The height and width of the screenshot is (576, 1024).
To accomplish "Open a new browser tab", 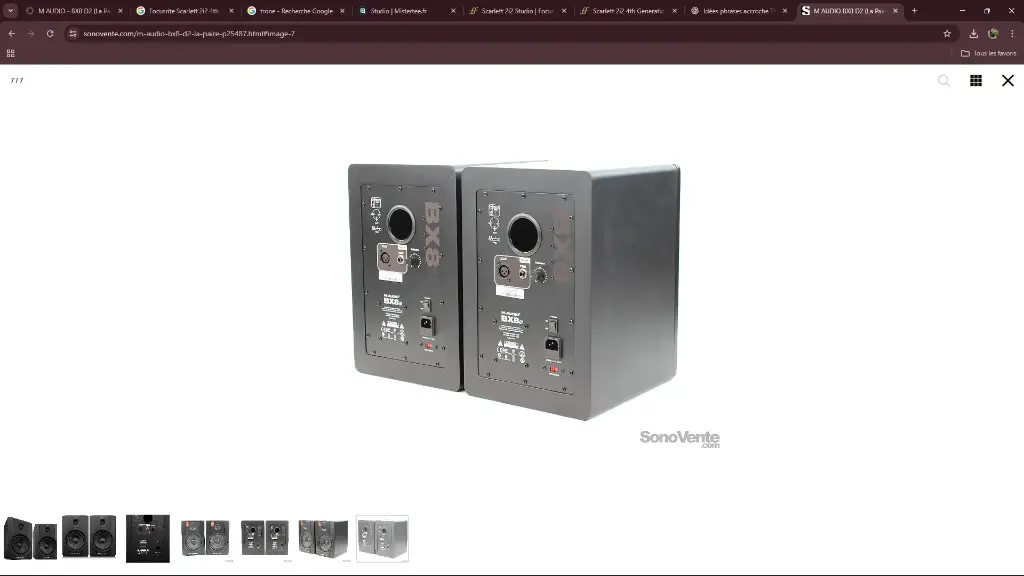I will [914, 11].
